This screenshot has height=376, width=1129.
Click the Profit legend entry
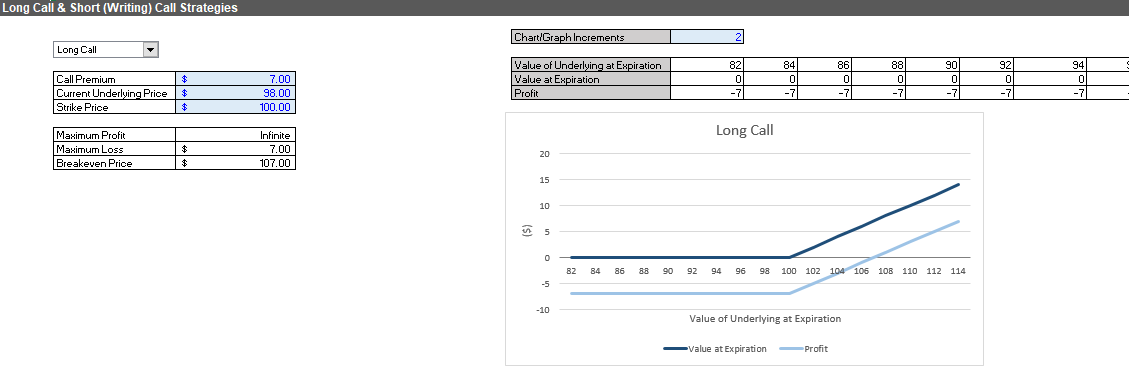[804, 349]
